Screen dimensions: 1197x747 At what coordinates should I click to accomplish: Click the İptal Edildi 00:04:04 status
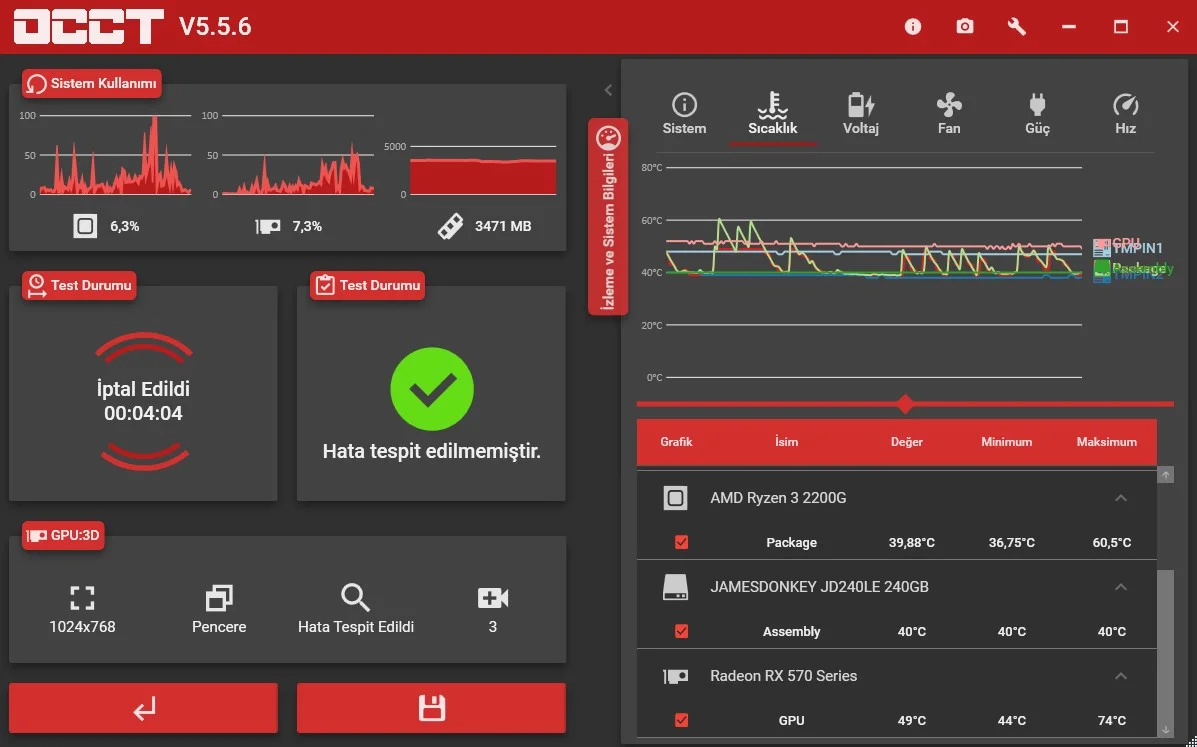pos(144,401)
